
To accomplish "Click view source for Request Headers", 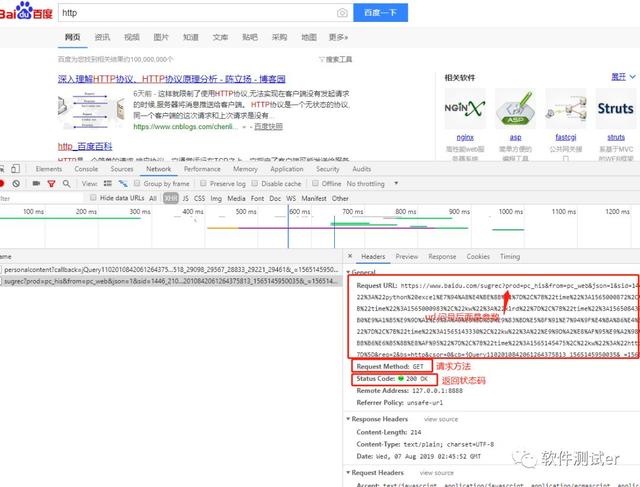I will click(437, 473).
